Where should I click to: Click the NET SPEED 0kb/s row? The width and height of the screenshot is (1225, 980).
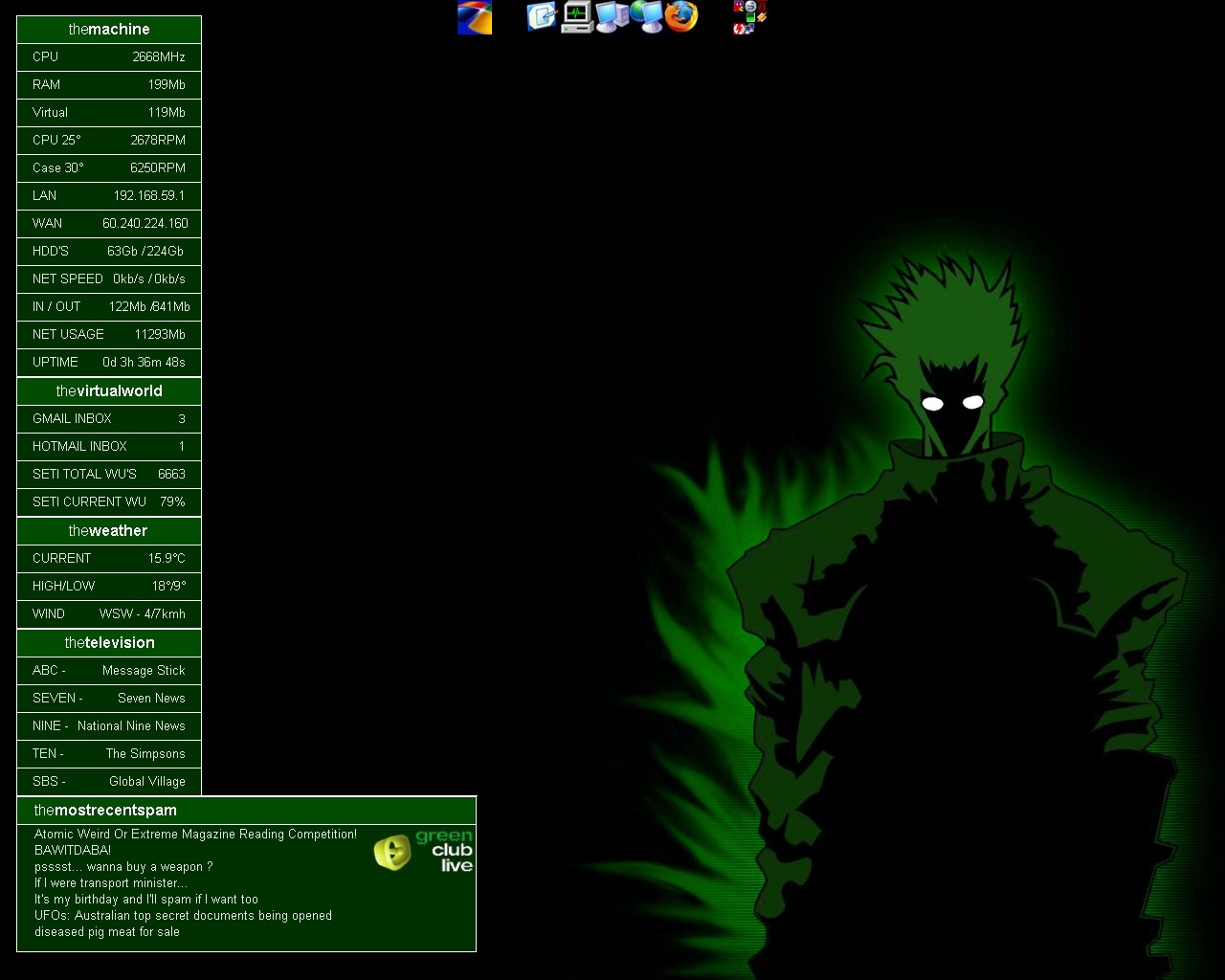tap(109, 279)
